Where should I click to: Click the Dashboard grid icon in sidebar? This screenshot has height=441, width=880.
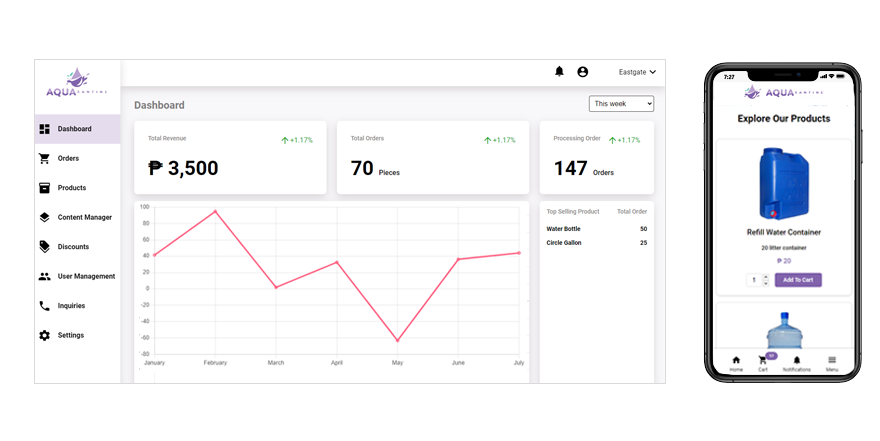[x=44, y=129]
